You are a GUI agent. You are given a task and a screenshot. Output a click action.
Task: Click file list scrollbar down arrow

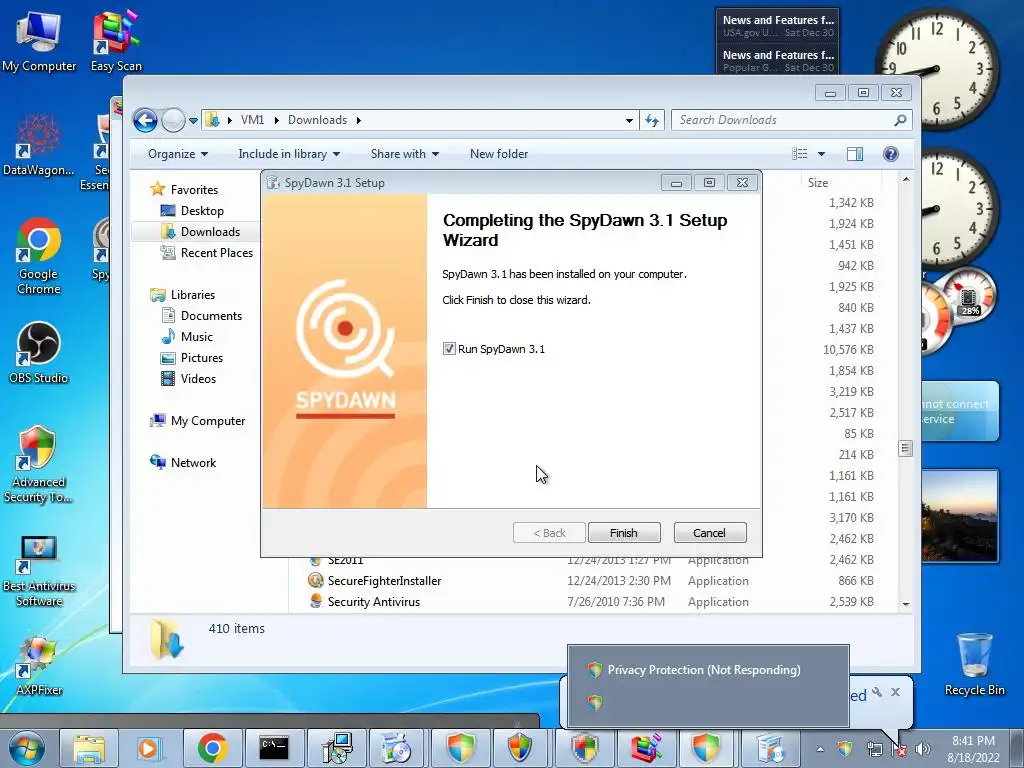906,604
